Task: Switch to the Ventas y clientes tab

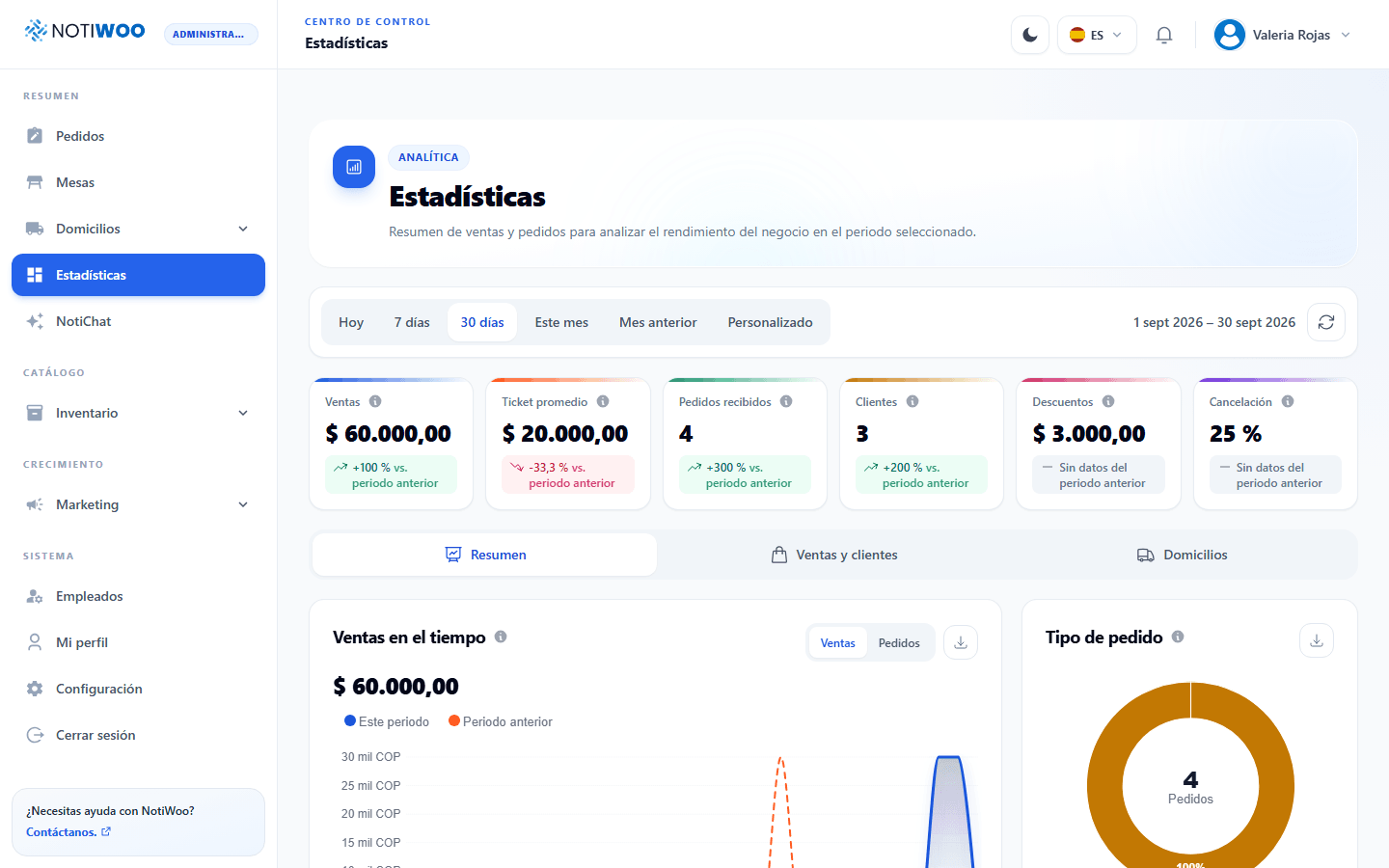Action: tap(834, 555)
